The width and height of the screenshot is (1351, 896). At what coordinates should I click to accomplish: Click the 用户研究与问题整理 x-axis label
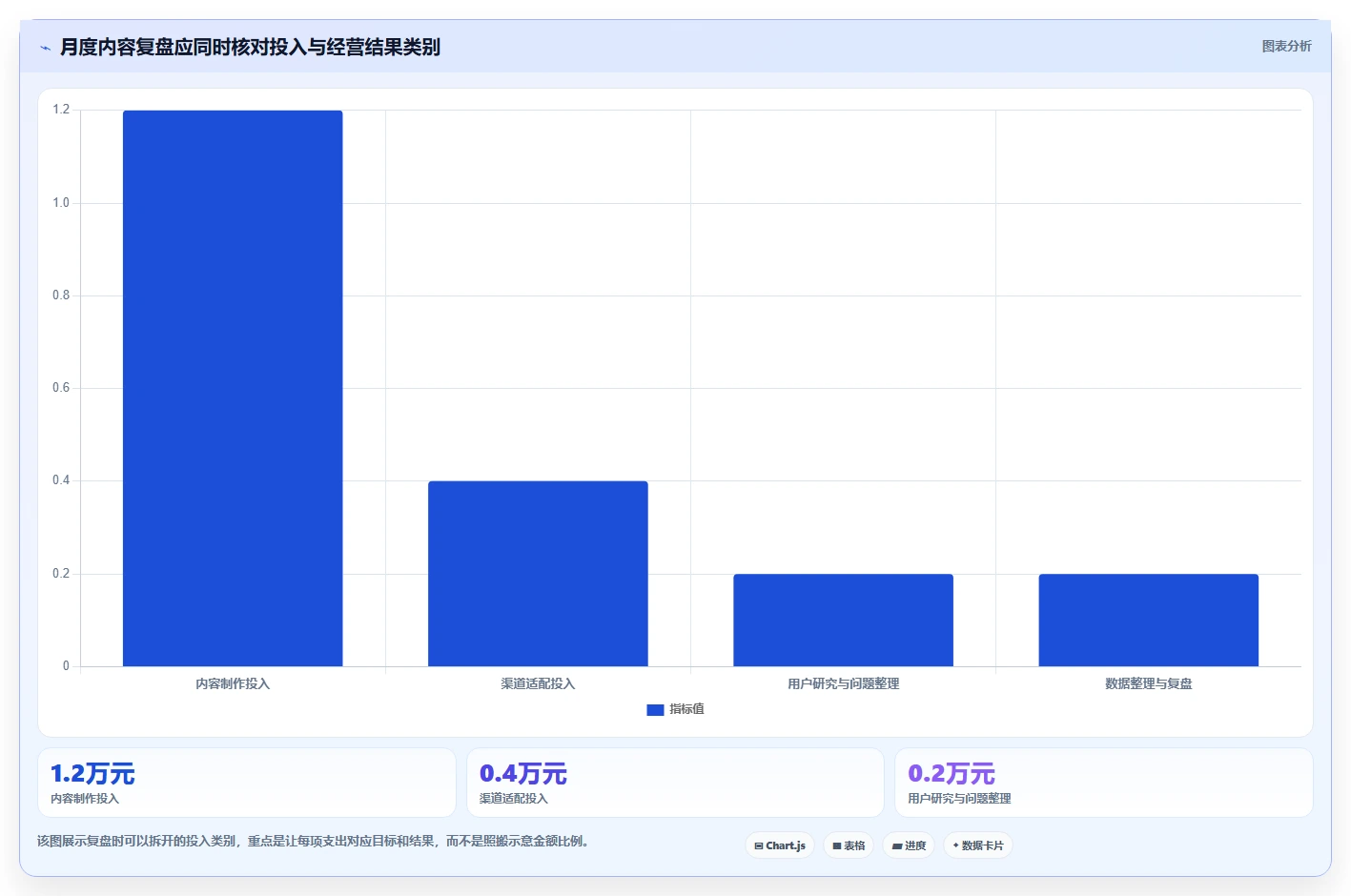point(843,683)
